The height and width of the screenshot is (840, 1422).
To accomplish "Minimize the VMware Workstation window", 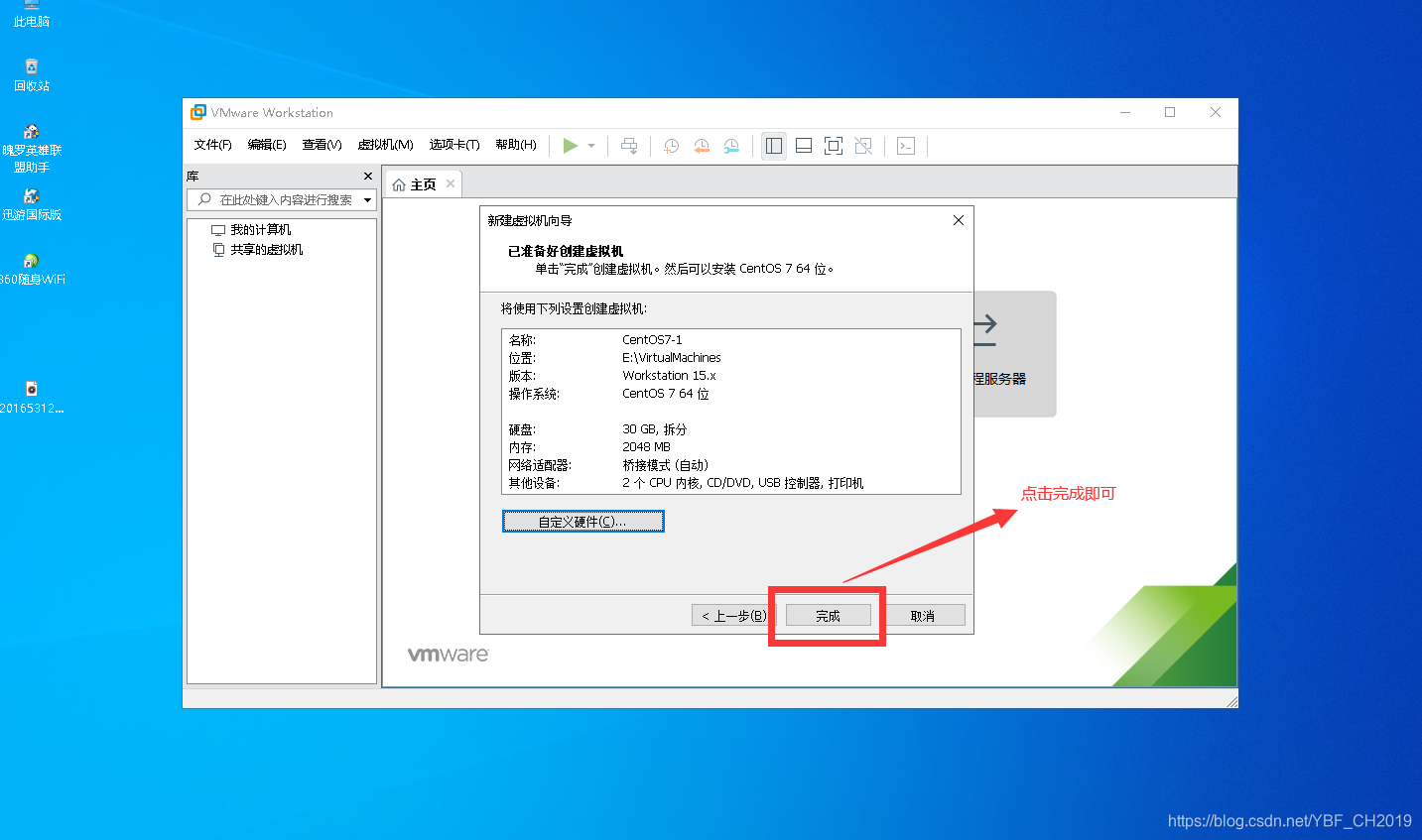I will pos(1125,112).
